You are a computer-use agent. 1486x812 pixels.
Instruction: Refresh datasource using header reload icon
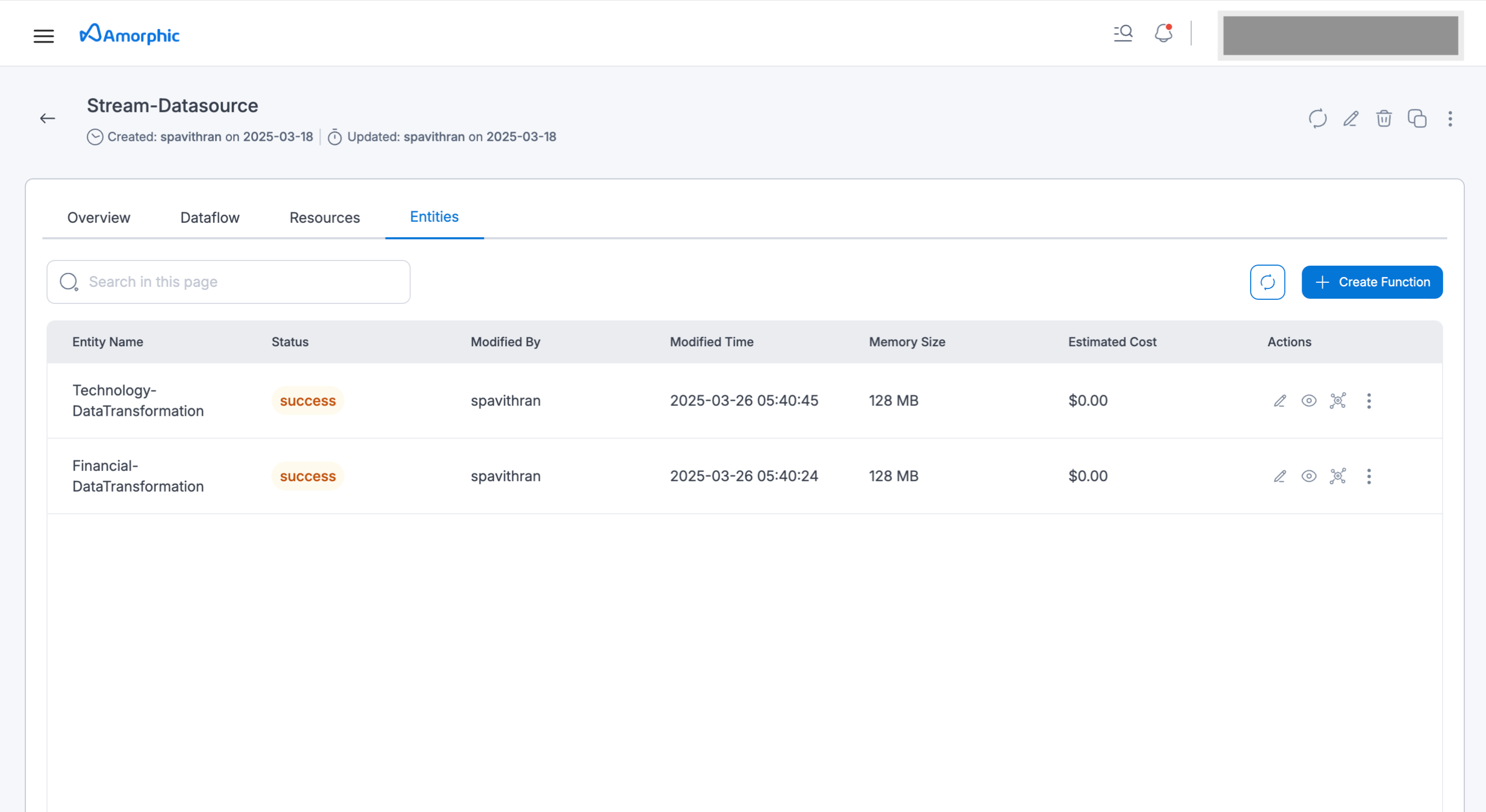(x=1318, y=119)
